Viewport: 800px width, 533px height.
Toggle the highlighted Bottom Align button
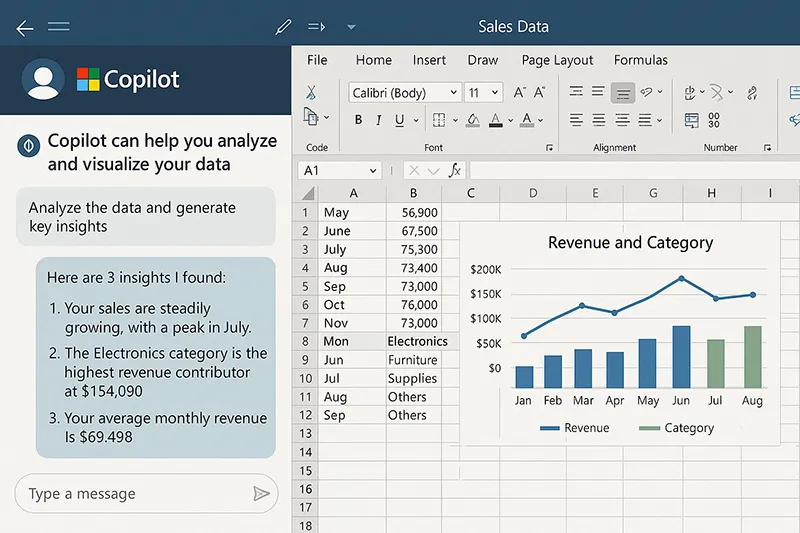pyautogui.click(x=622, y=93)
